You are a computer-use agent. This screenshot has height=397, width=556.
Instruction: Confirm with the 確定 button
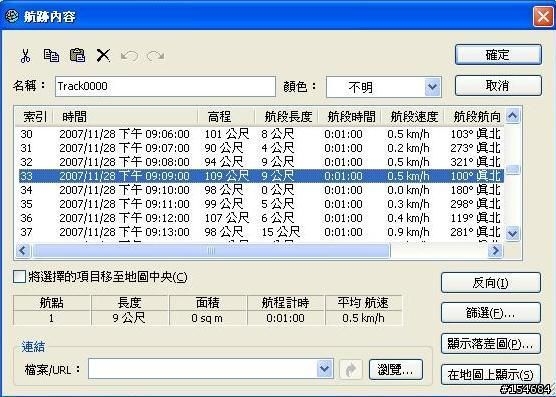[498, 55]
